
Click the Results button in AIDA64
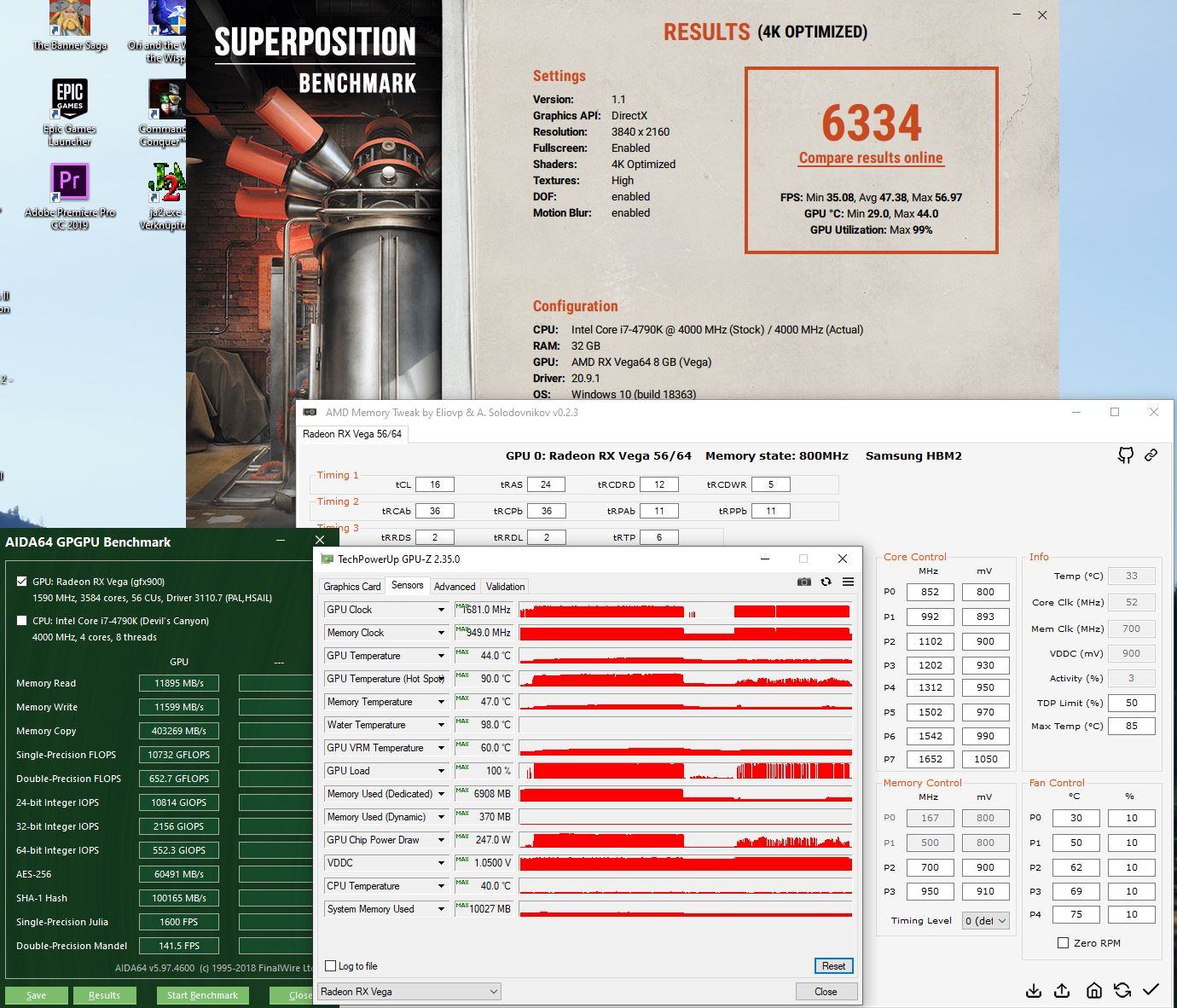pos(104,995)
